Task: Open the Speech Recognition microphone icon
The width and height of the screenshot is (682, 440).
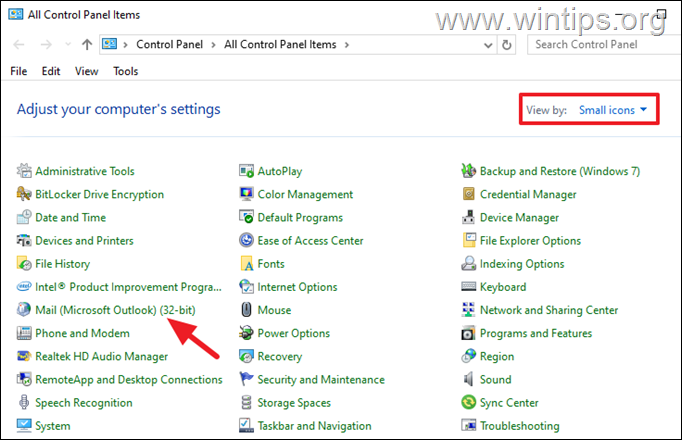Action: point(24,402)
